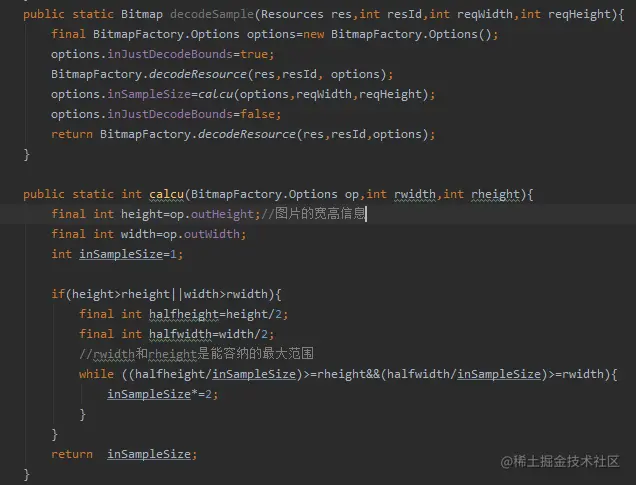Image resolution: width=636 pixels, height=485 pixels.
Task: Click underlined calcu in method declaration
Action: pos(166,194)
